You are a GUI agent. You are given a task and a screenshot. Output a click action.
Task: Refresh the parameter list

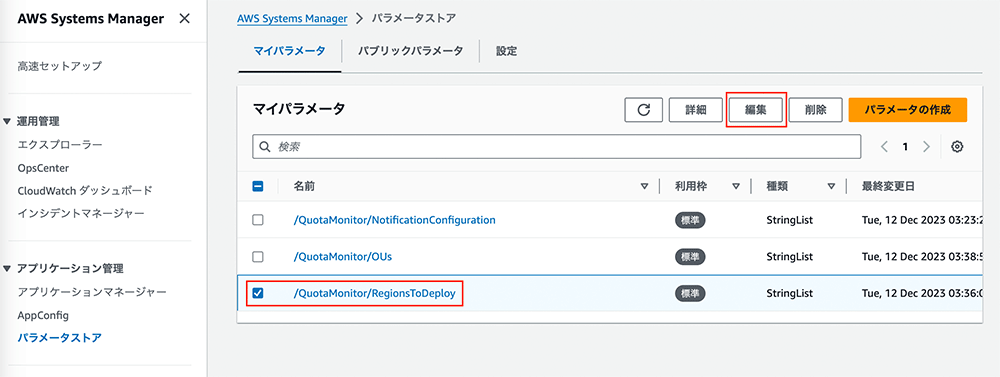tap(643, 110)
